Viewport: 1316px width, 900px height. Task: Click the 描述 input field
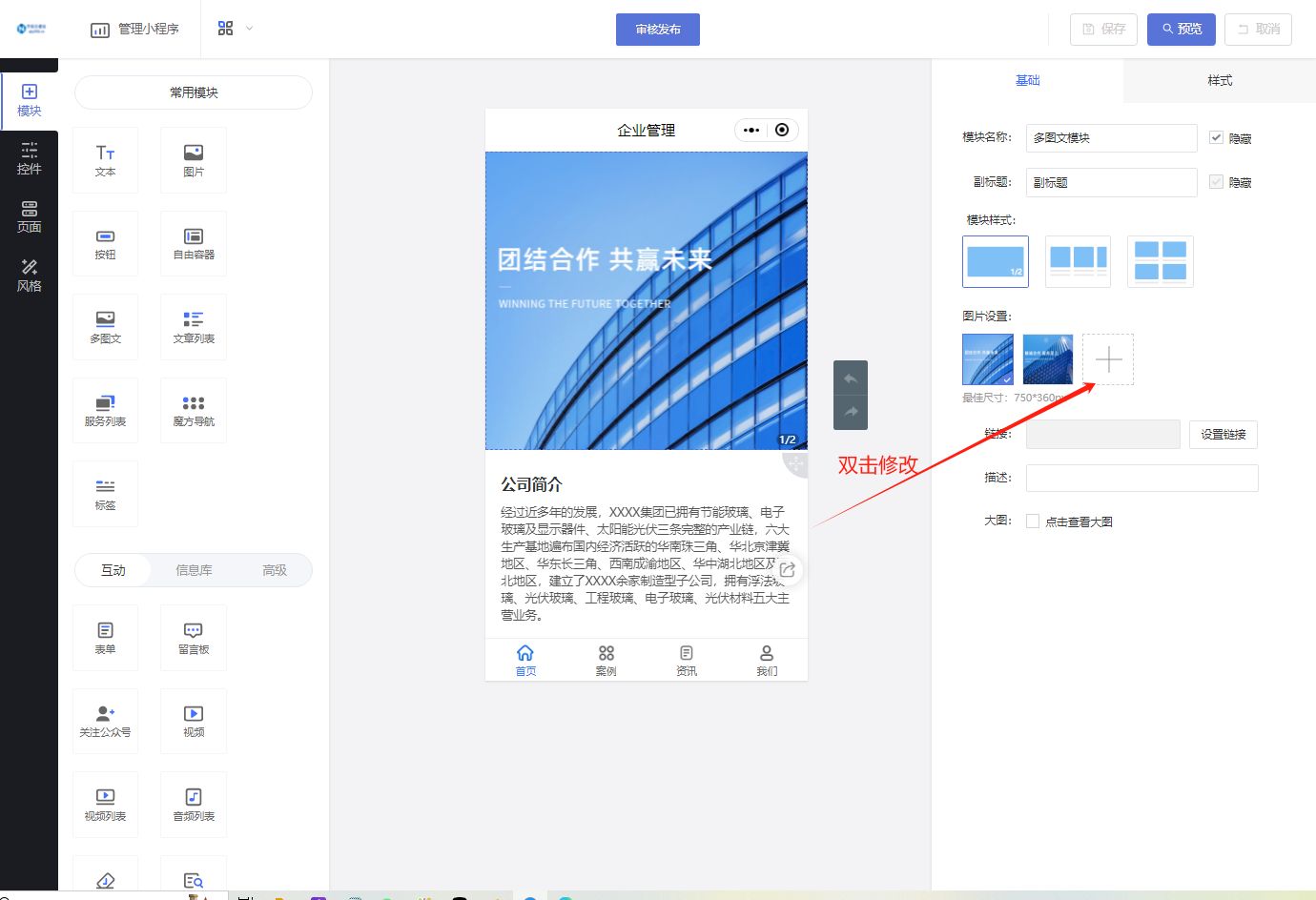pos(1142,478)
